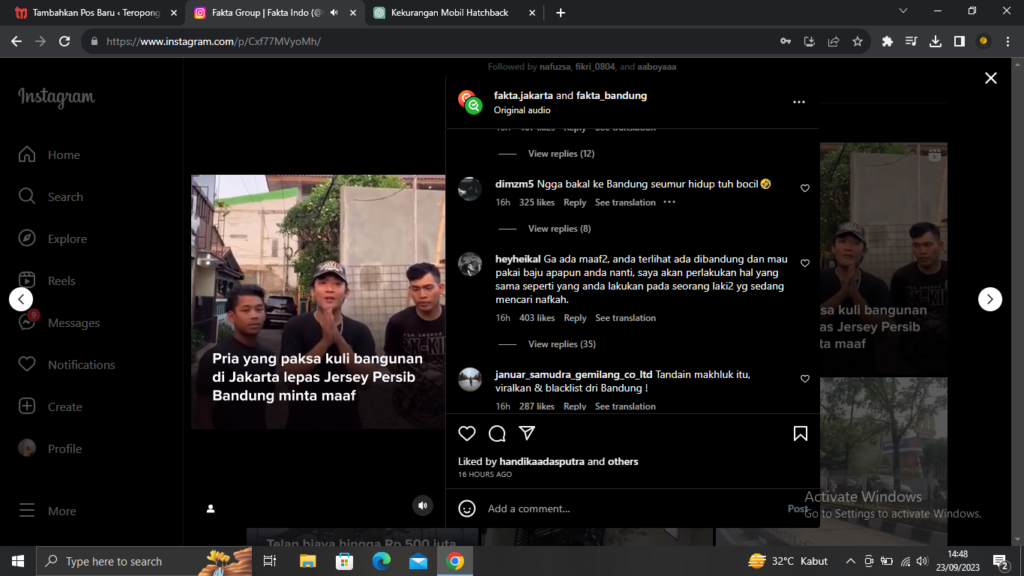The height and width of the screenshot is (576, 1024).
Task: Like dimzm5's comment
Action: 805,188
